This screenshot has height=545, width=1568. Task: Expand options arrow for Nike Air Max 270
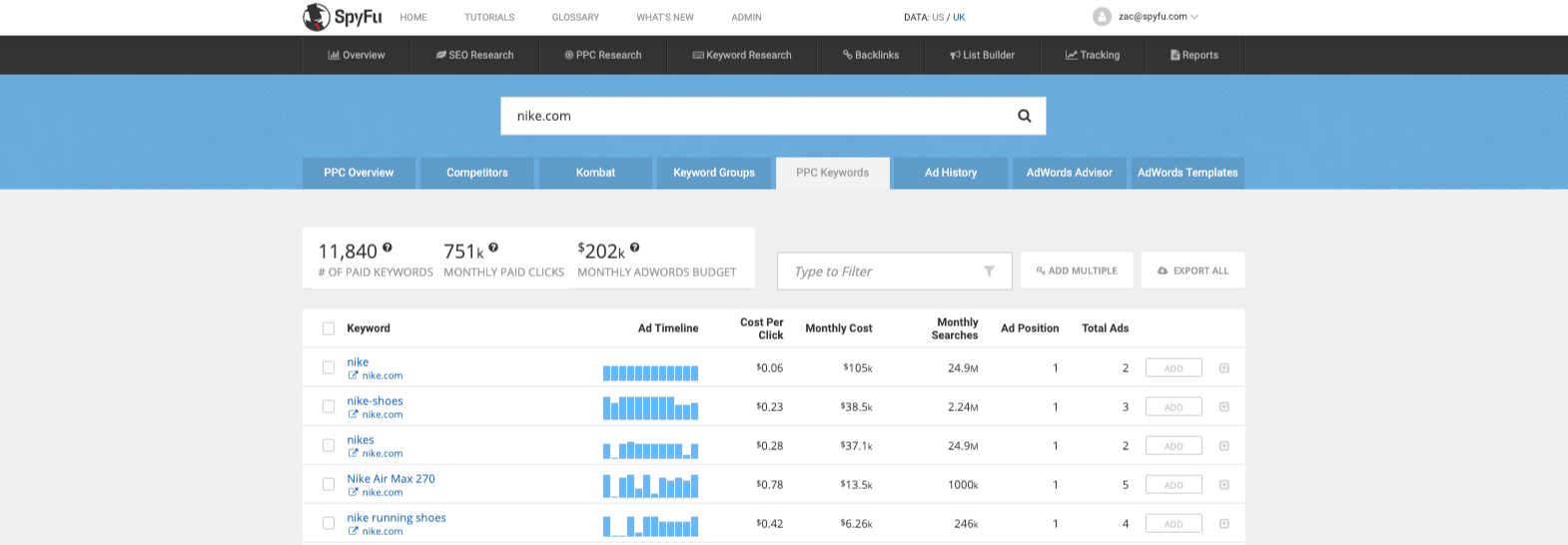coord(1224,485)
